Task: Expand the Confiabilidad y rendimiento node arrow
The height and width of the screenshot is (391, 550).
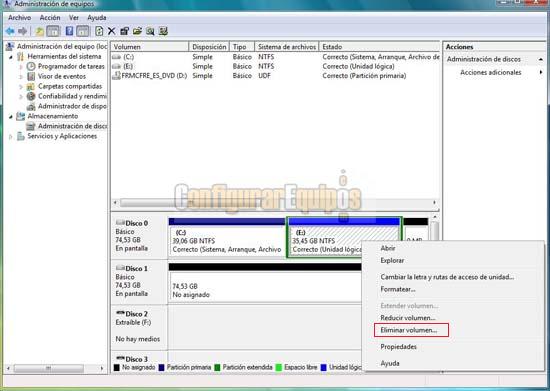Action: [x=21, y=96]
